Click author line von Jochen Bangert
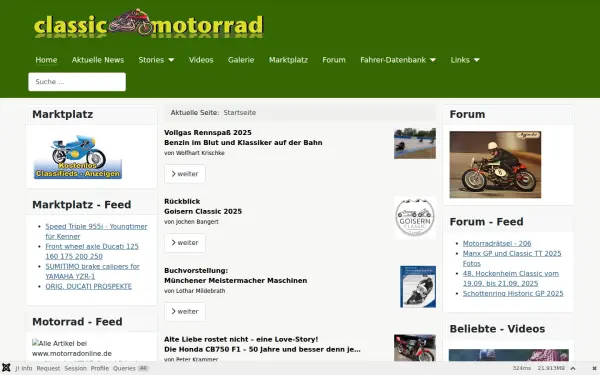The height and width of the screenshot is (375, 600). [191, 222]
